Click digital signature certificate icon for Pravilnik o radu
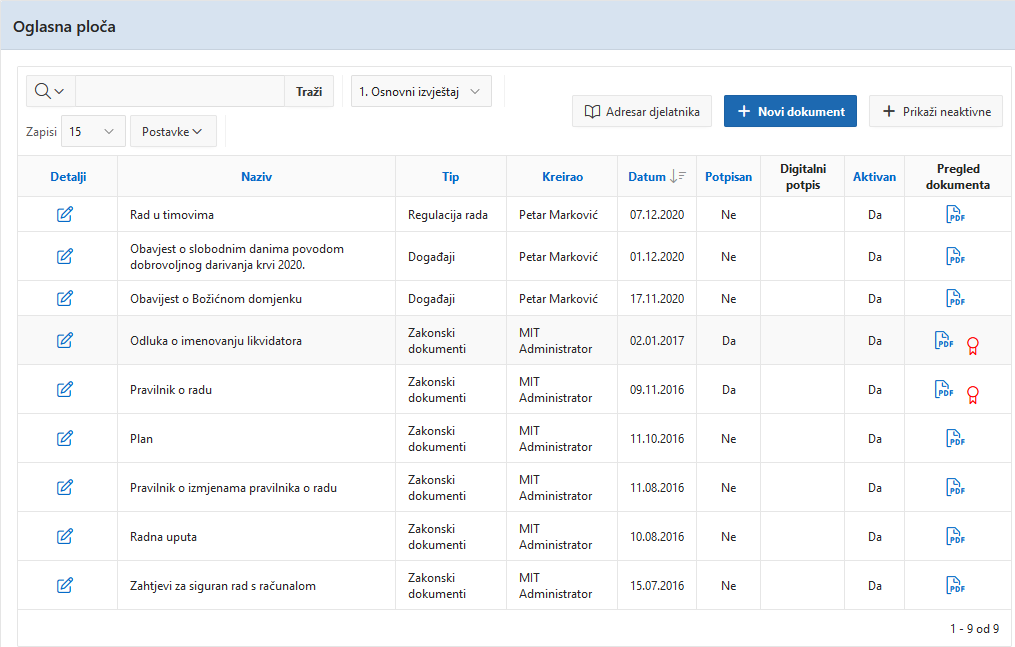1015x647 pixels. point(972,394)
